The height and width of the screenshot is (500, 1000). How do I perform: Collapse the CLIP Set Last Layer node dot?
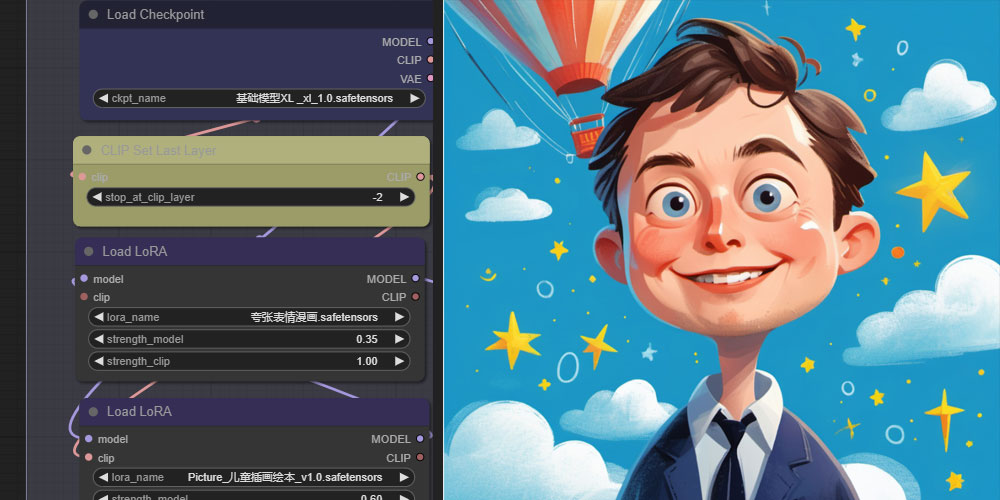(x=87, y=151)
